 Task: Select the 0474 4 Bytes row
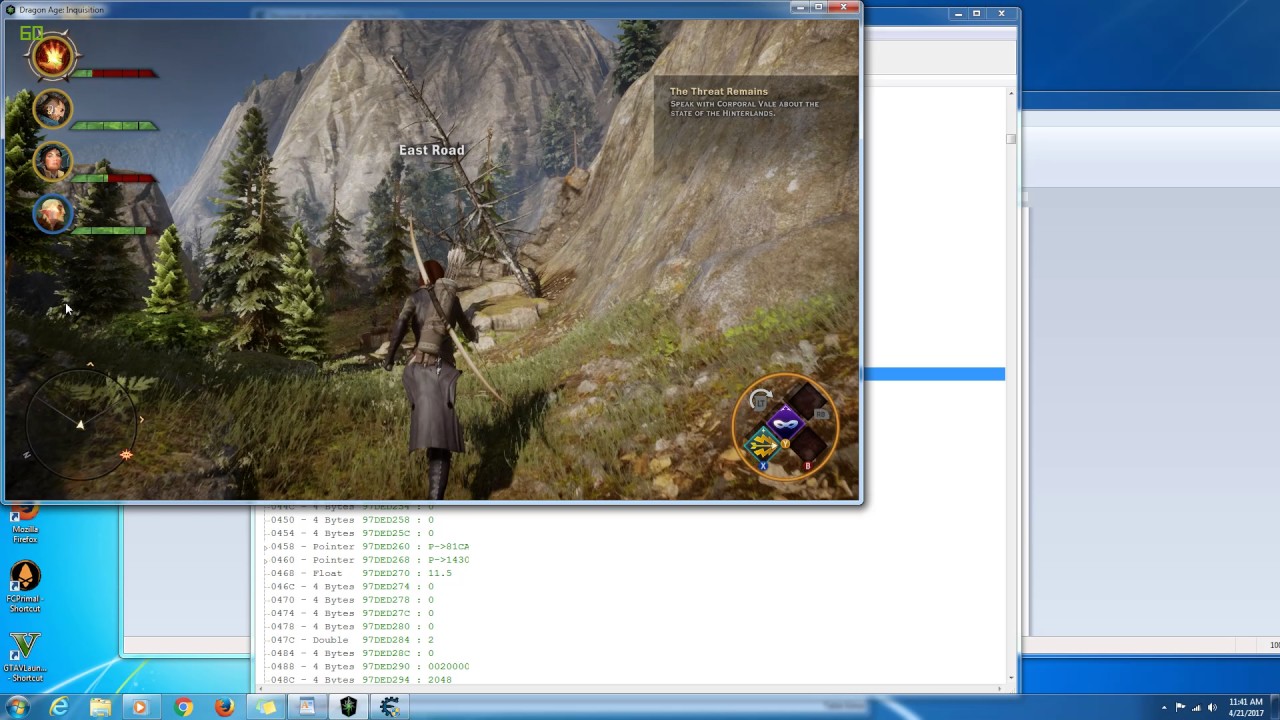pyautogui.click(x=352, y=613)
